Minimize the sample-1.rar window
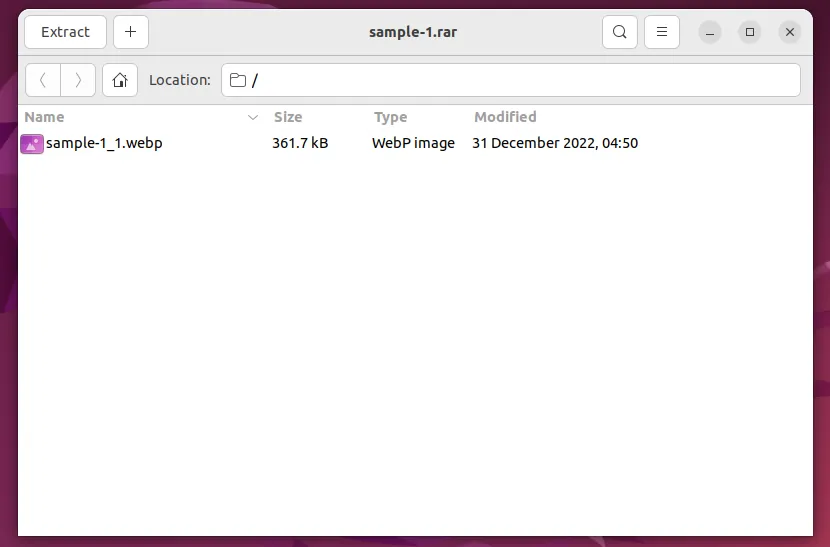This screenshot has width=830, height=547. pos(709,32)
